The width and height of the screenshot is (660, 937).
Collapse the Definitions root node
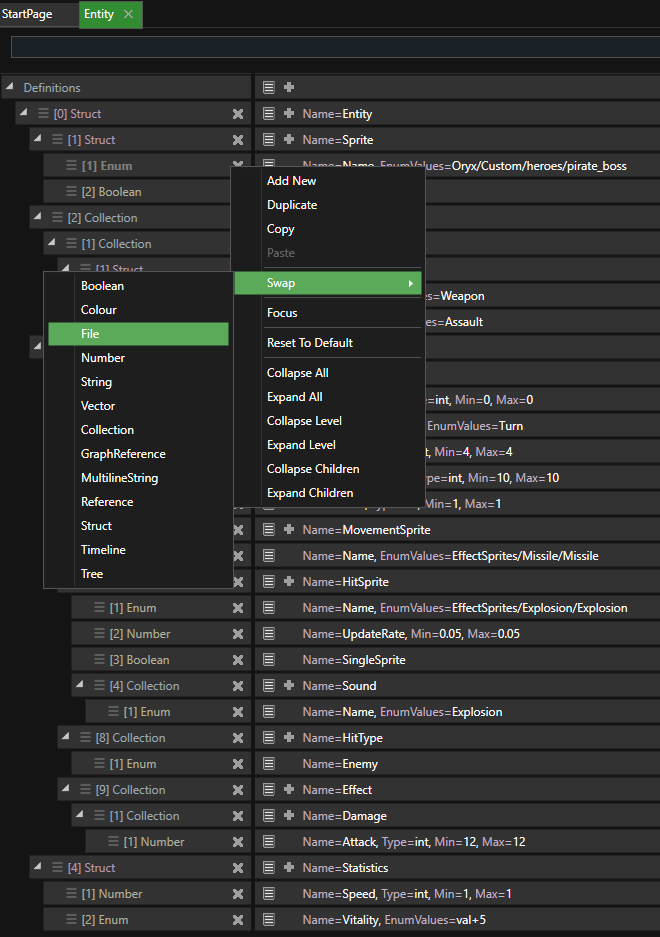click(10, 88)
